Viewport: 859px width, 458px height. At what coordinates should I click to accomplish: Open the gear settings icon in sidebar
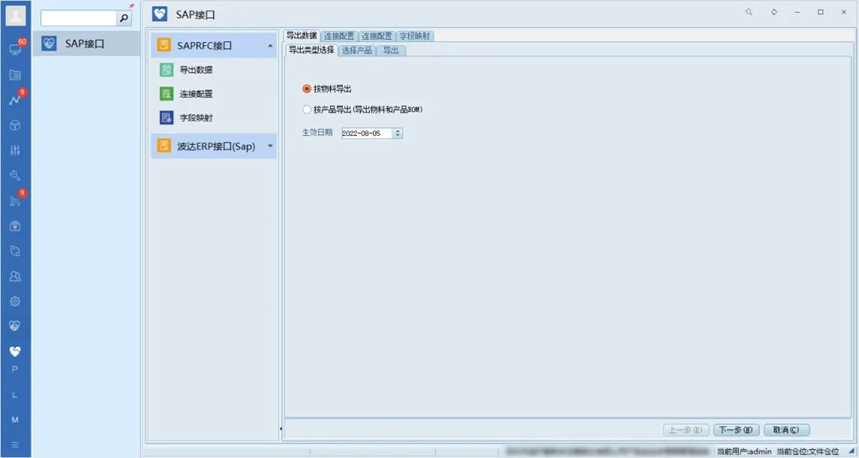point(15,300)
